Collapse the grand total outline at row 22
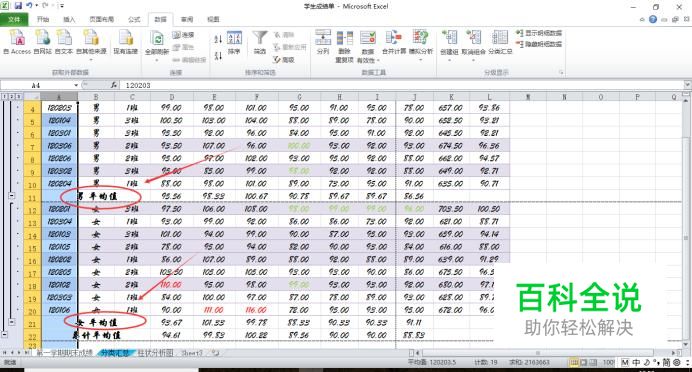Viewport: 692px width, 372px height. point(4,335)
